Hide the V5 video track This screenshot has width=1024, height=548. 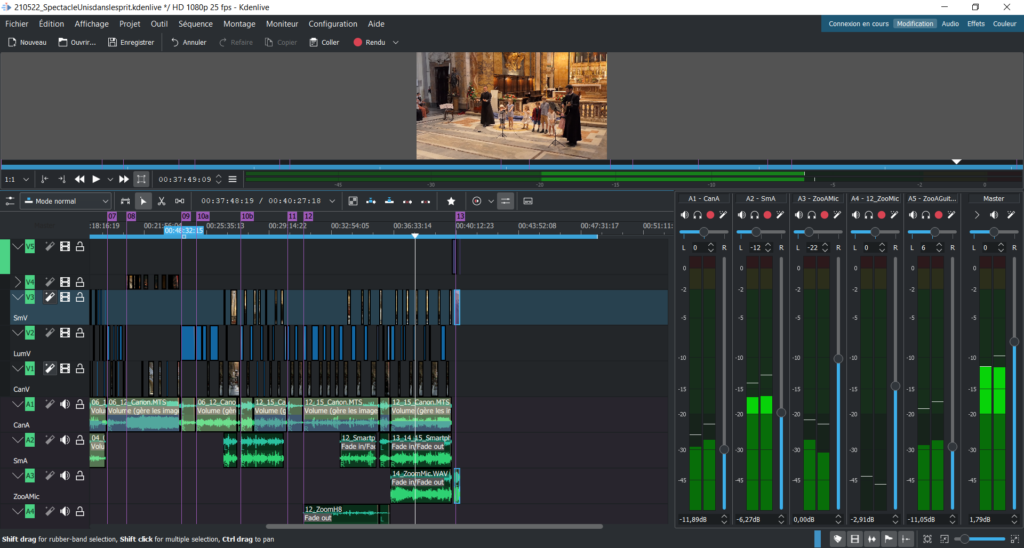(x=65, y=247)
